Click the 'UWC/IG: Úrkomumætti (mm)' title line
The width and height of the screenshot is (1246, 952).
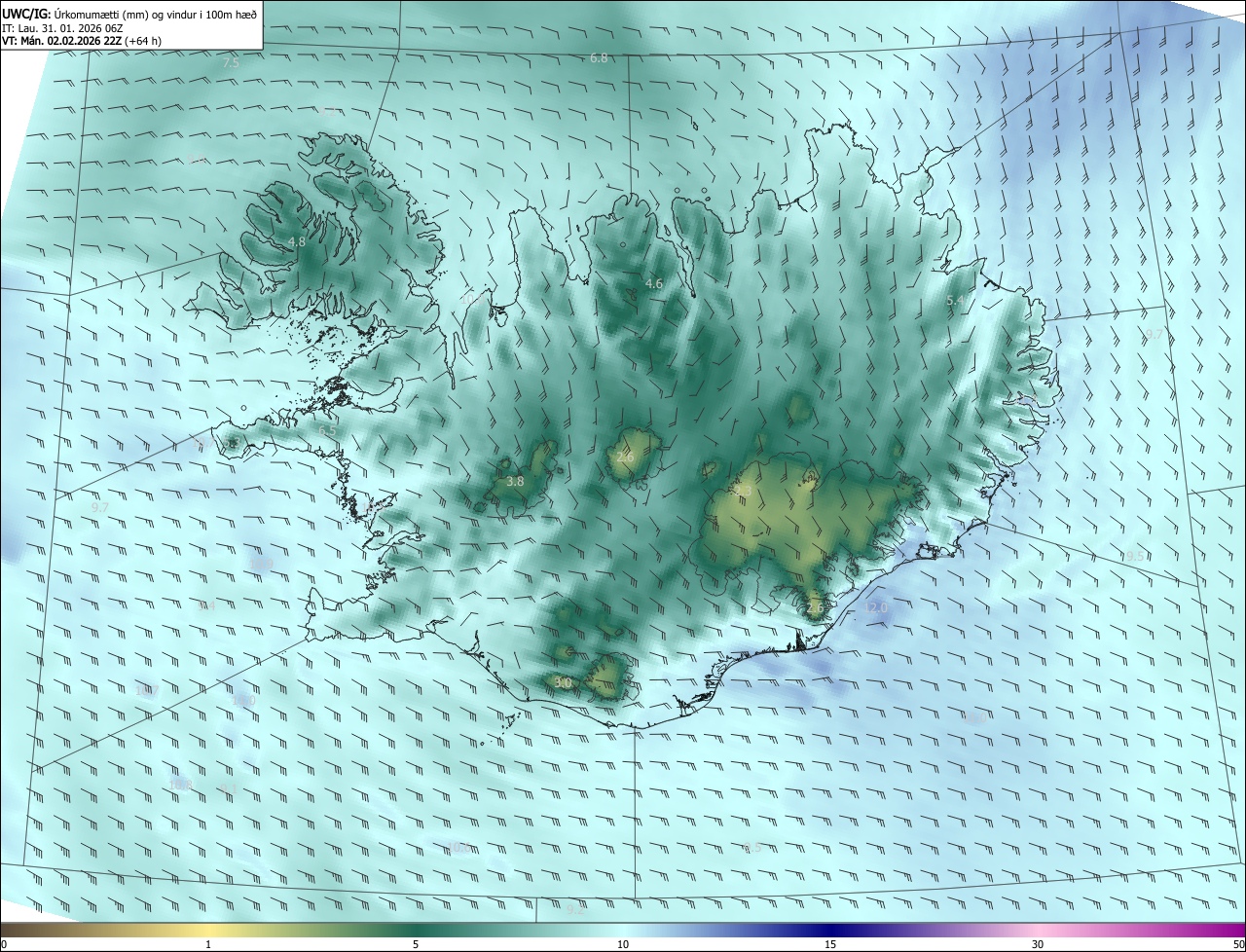click(x=129, y=13)
